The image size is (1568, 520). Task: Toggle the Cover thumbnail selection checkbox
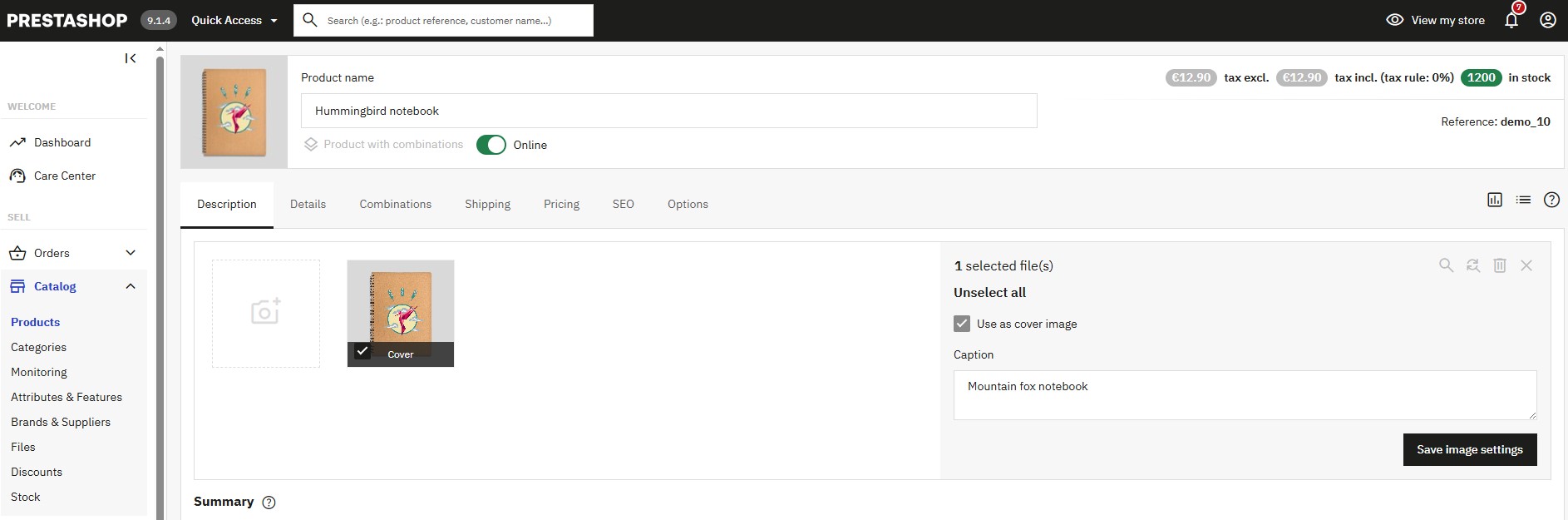(x=362, y=351)
